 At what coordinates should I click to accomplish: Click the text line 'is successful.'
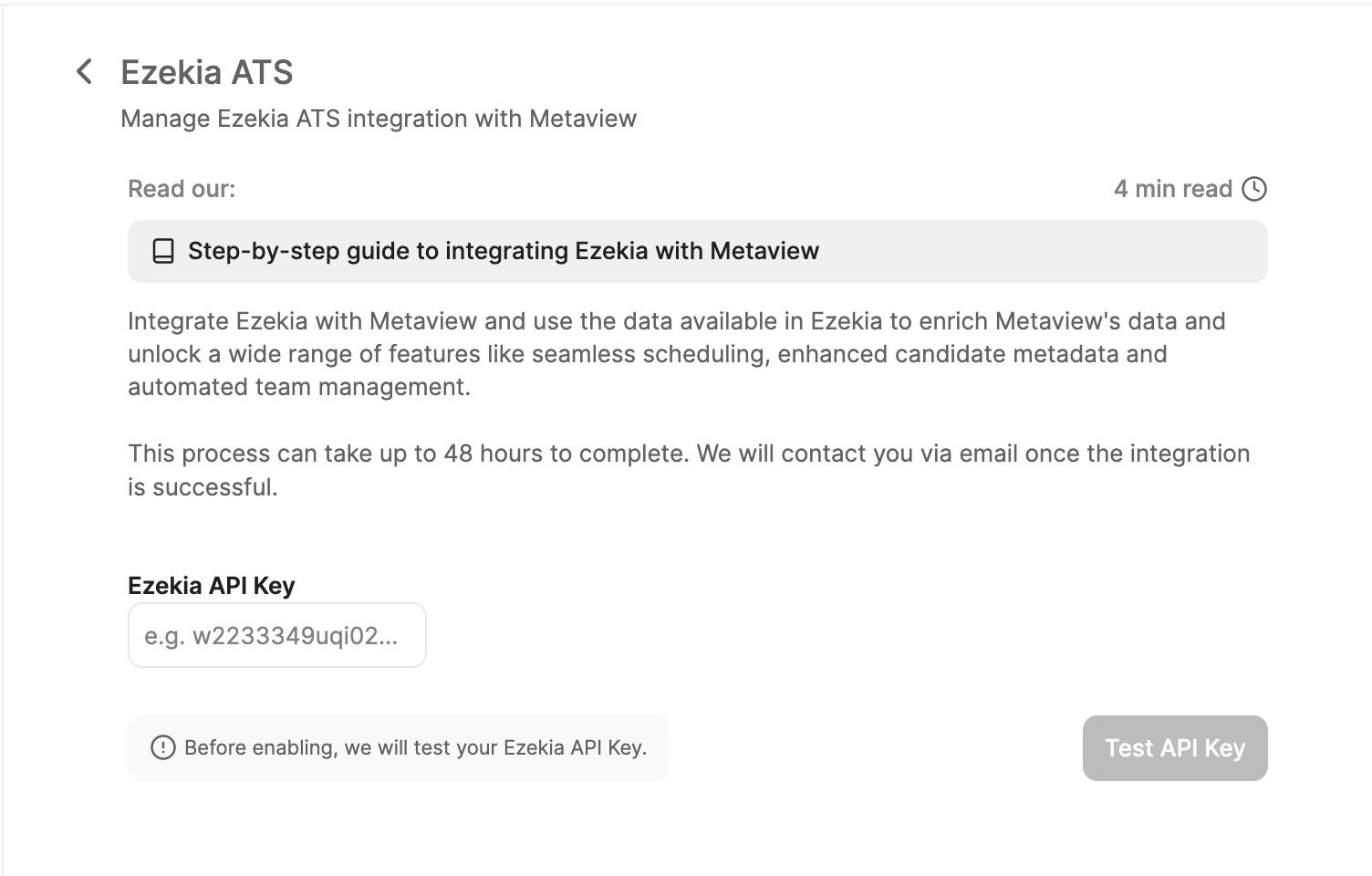[x=203, y=487]
